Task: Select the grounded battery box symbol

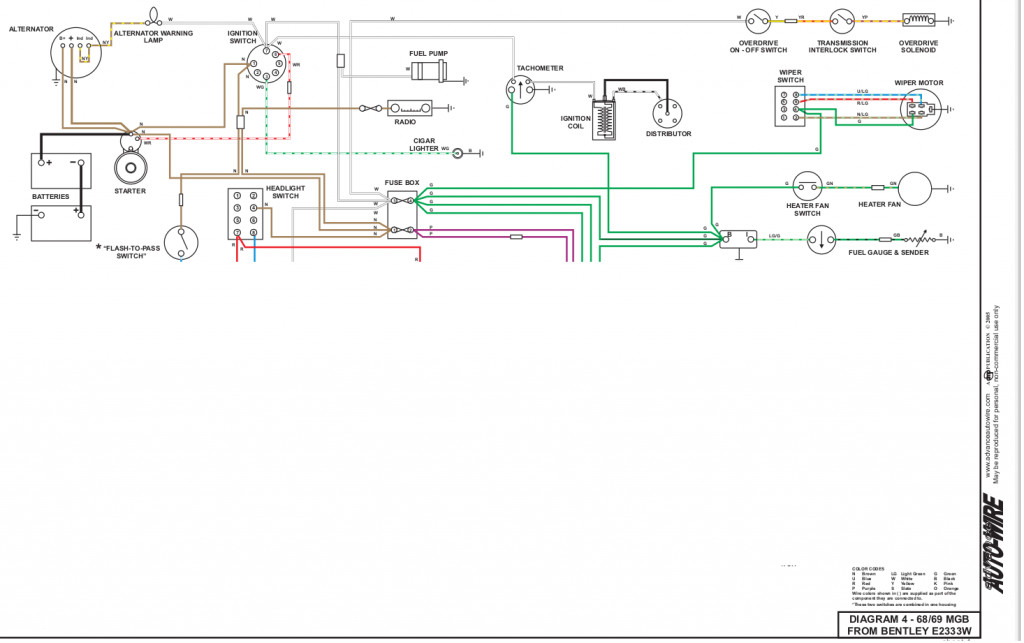Action: 61,223
